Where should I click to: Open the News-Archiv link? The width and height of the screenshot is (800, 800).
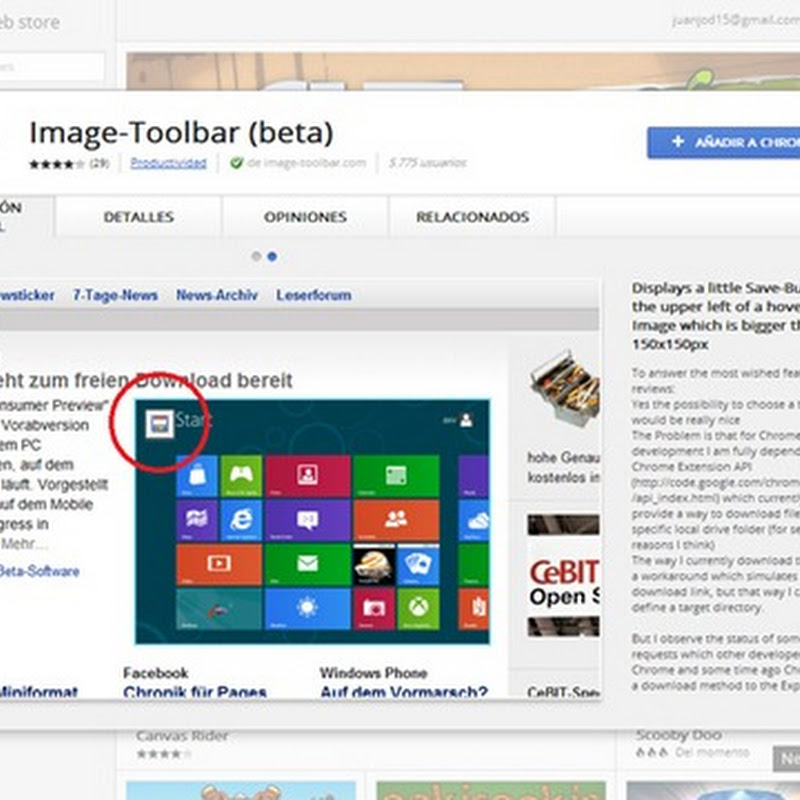217,295
